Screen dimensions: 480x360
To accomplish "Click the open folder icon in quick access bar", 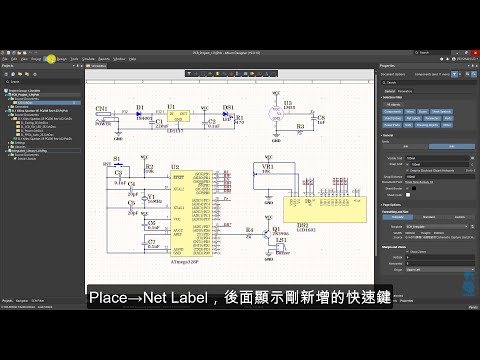I will click(x=19, y=53).
